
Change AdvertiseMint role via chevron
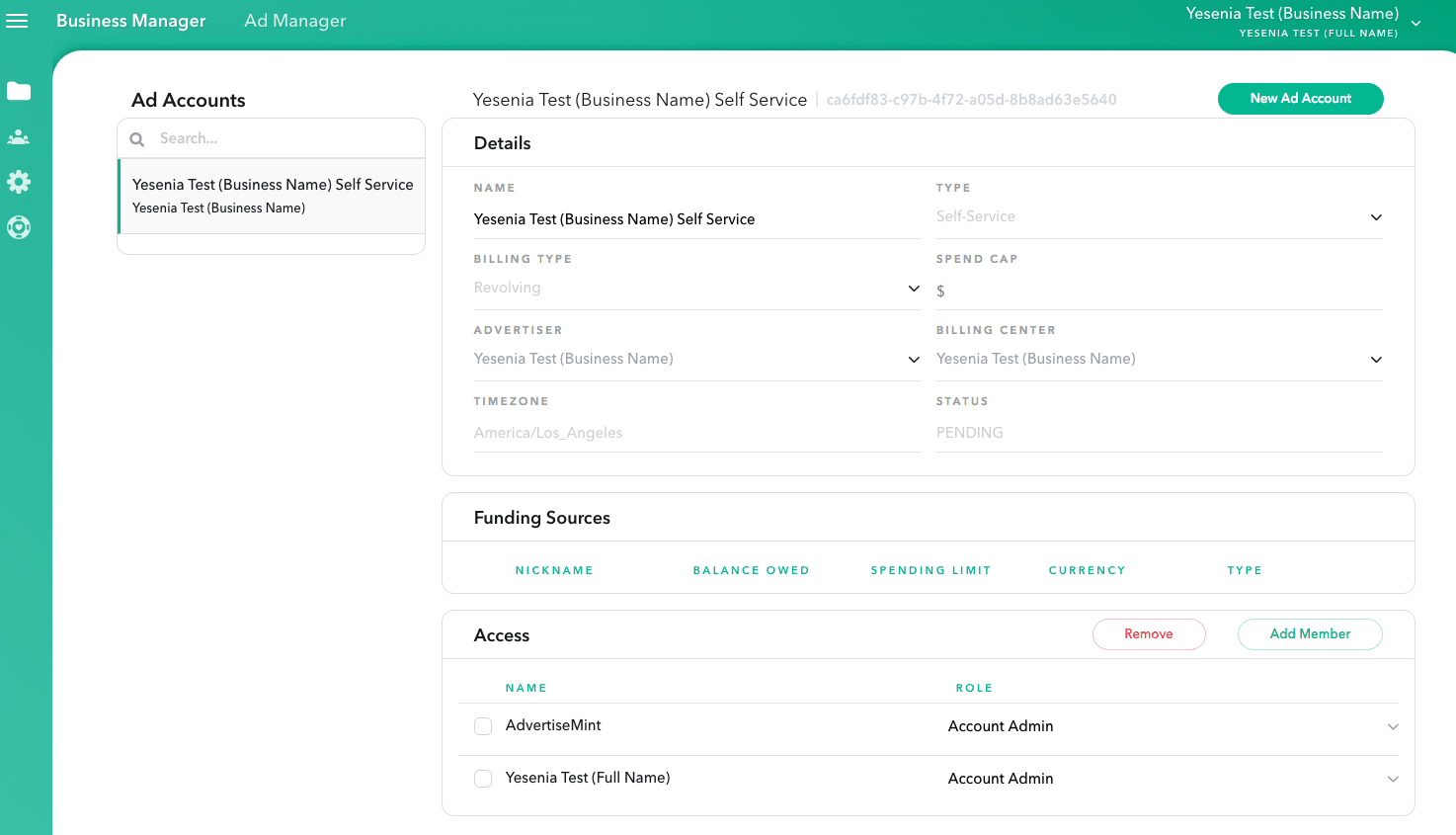point(1393,727)
